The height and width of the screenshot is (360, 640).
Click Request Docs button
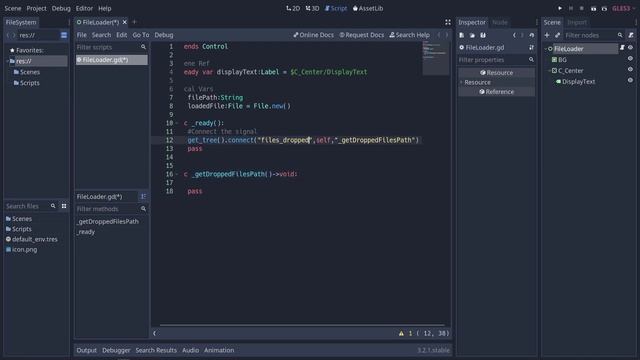coord(362,35)
